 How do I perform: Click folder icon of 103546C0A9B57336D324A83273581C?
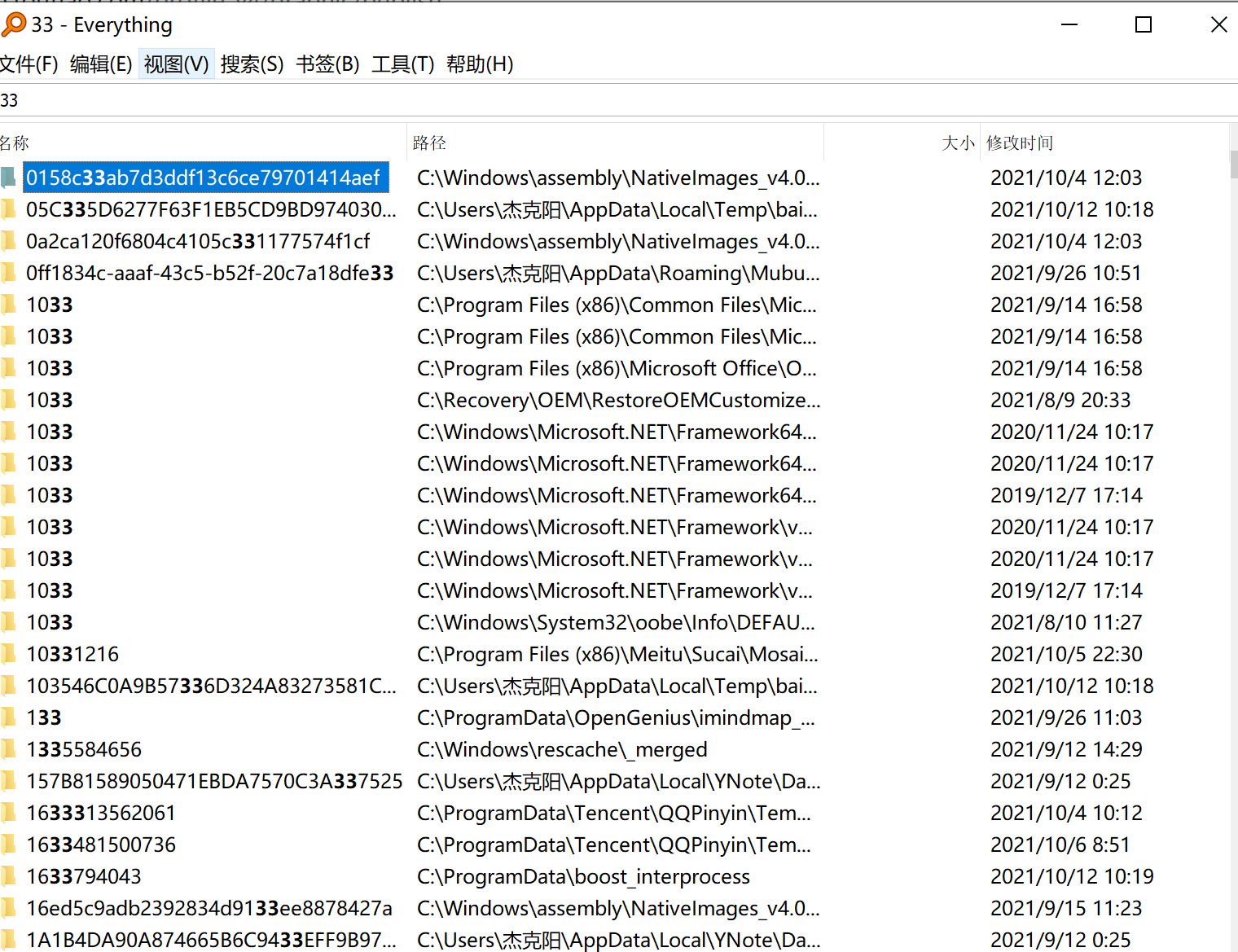click(x=9, y=686)
